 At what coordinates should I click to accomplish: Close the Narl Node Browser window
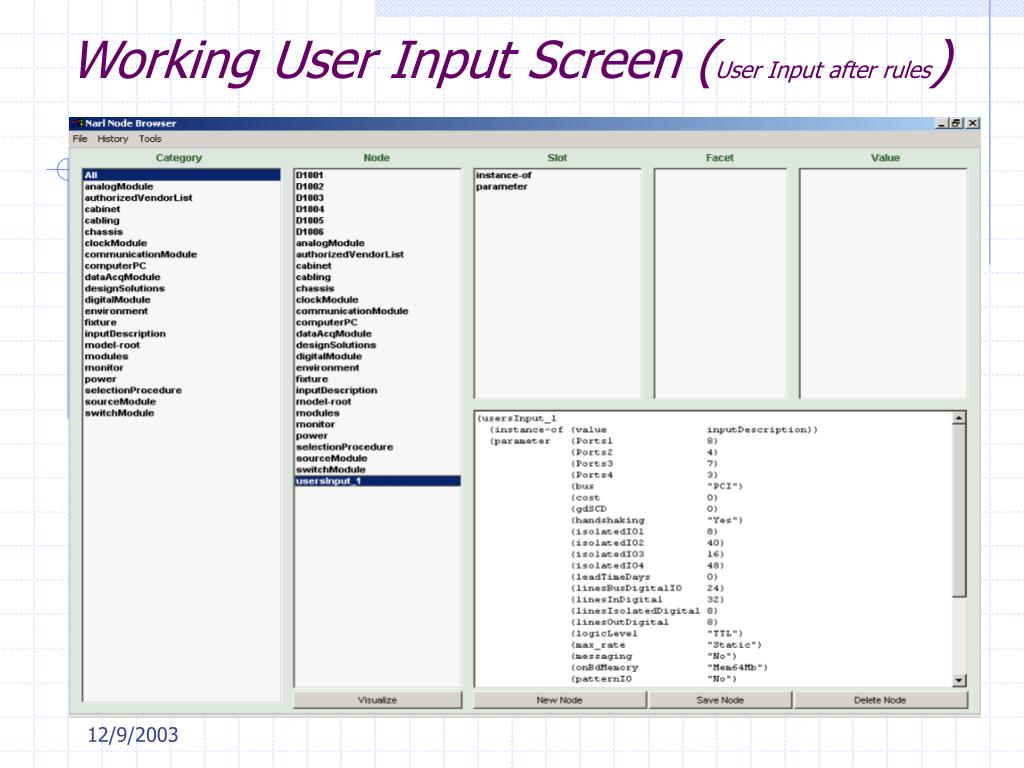[972, 123]
